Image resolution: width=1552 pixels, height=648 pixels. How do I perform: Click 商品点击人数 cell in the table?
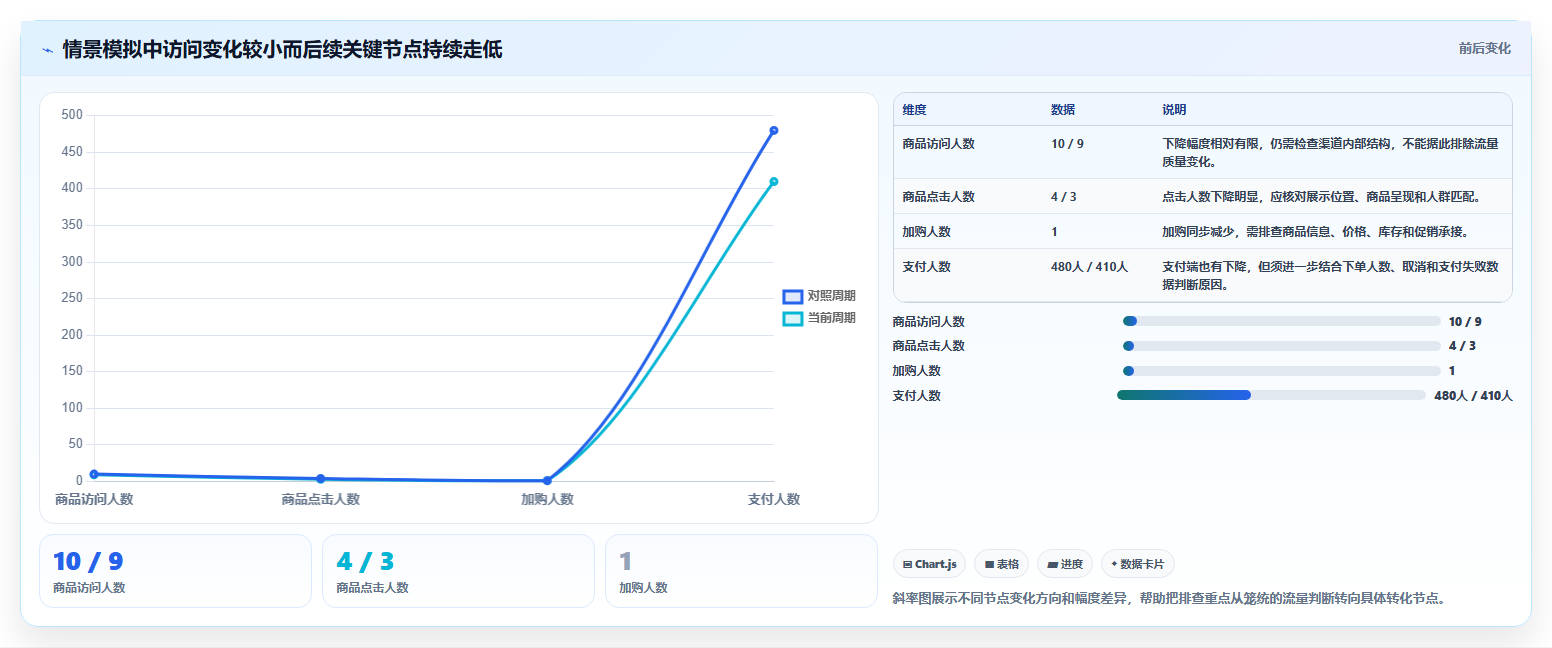tap(938, 196)
